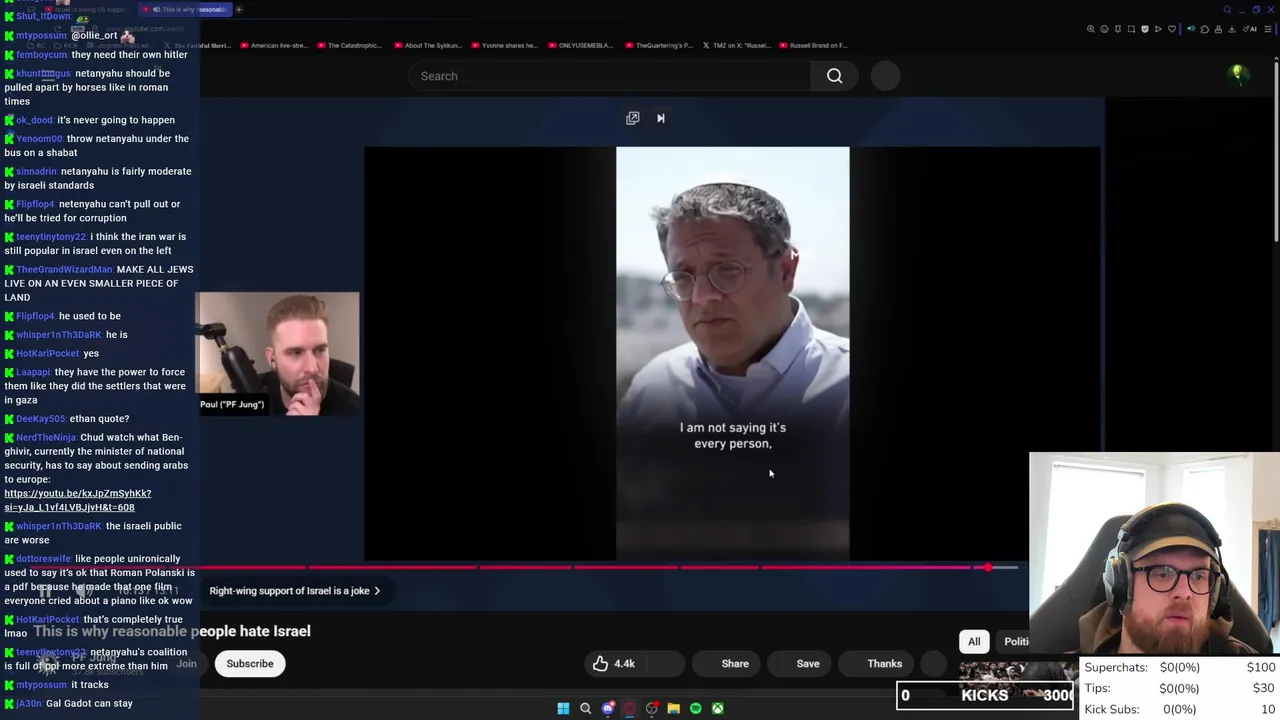Open the Opera browser taskbar icon

pyautogui.click(x=629, y=708)
